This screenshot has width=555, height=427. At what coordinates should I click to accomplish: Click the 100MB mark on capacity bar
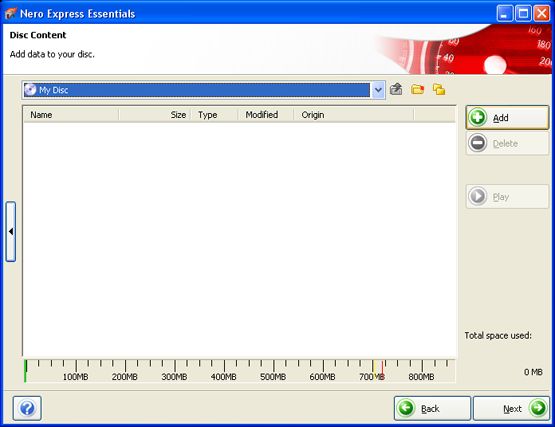coord(75,377)
